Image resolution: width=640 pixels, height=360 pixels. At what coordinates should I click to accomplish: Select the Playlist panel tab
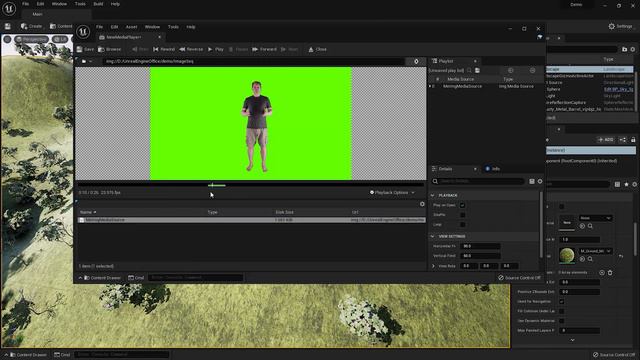point(446,61)
